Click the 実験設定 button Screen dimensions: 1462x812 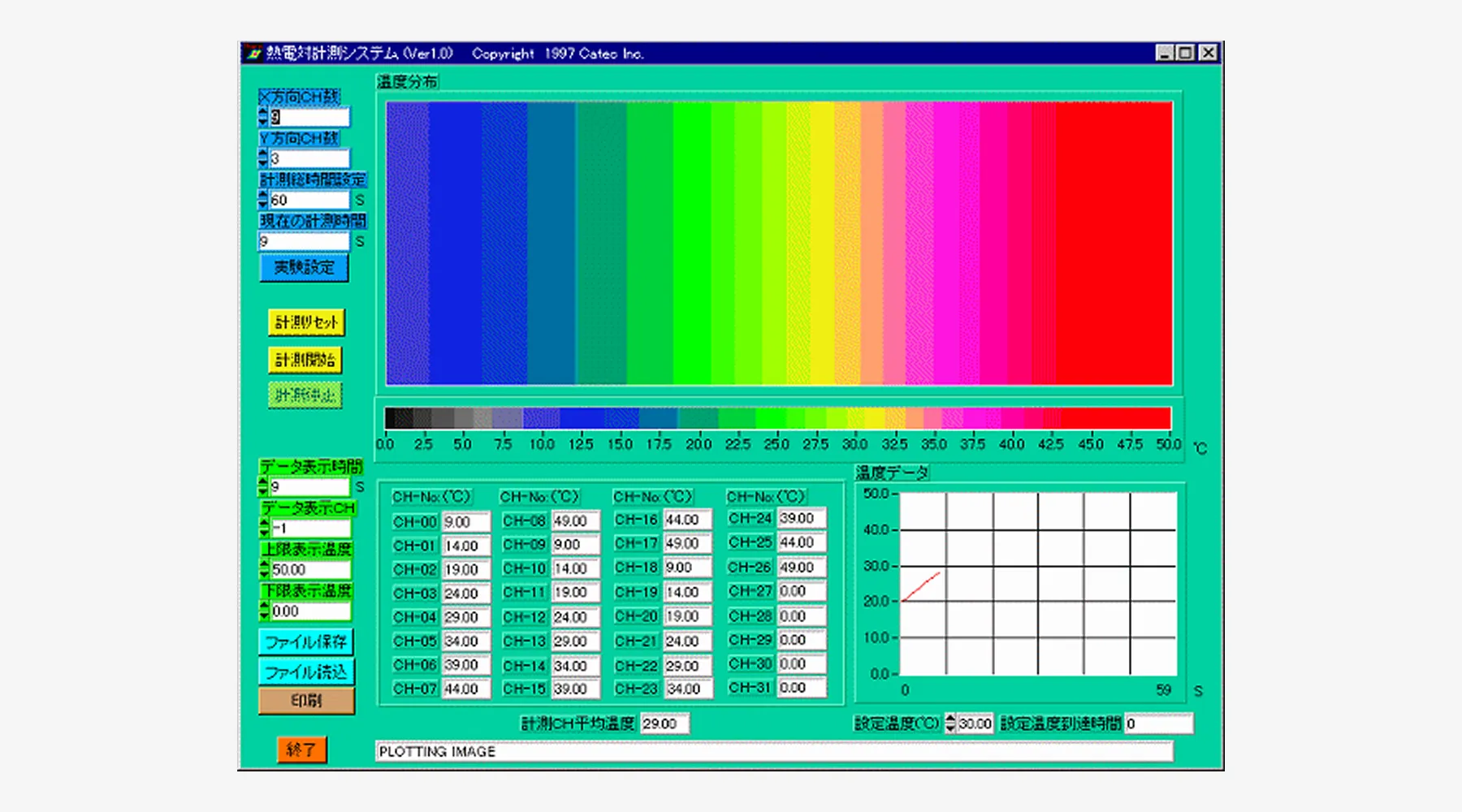click(x=304, y=268)
